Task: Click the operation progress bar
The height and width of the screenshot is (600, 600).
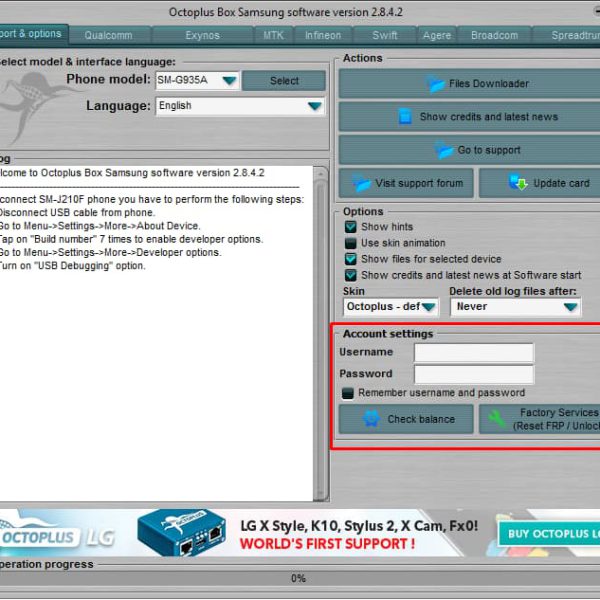Action: (300, 579)
